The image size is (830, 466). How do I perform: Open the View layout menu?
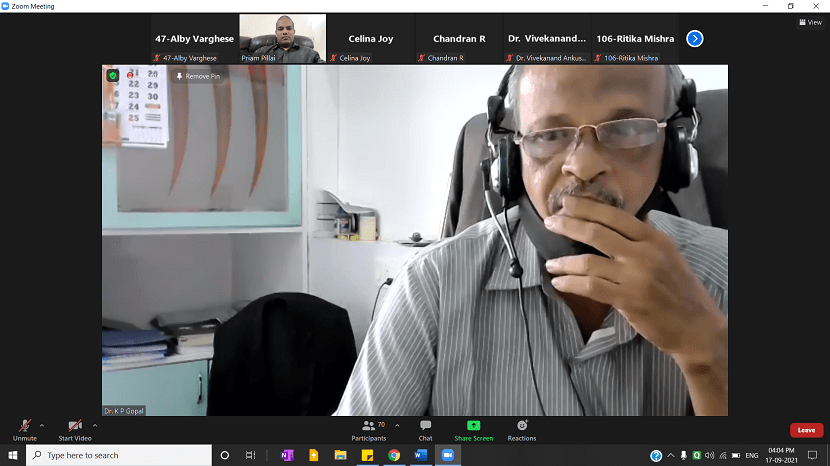click(810, 22)
